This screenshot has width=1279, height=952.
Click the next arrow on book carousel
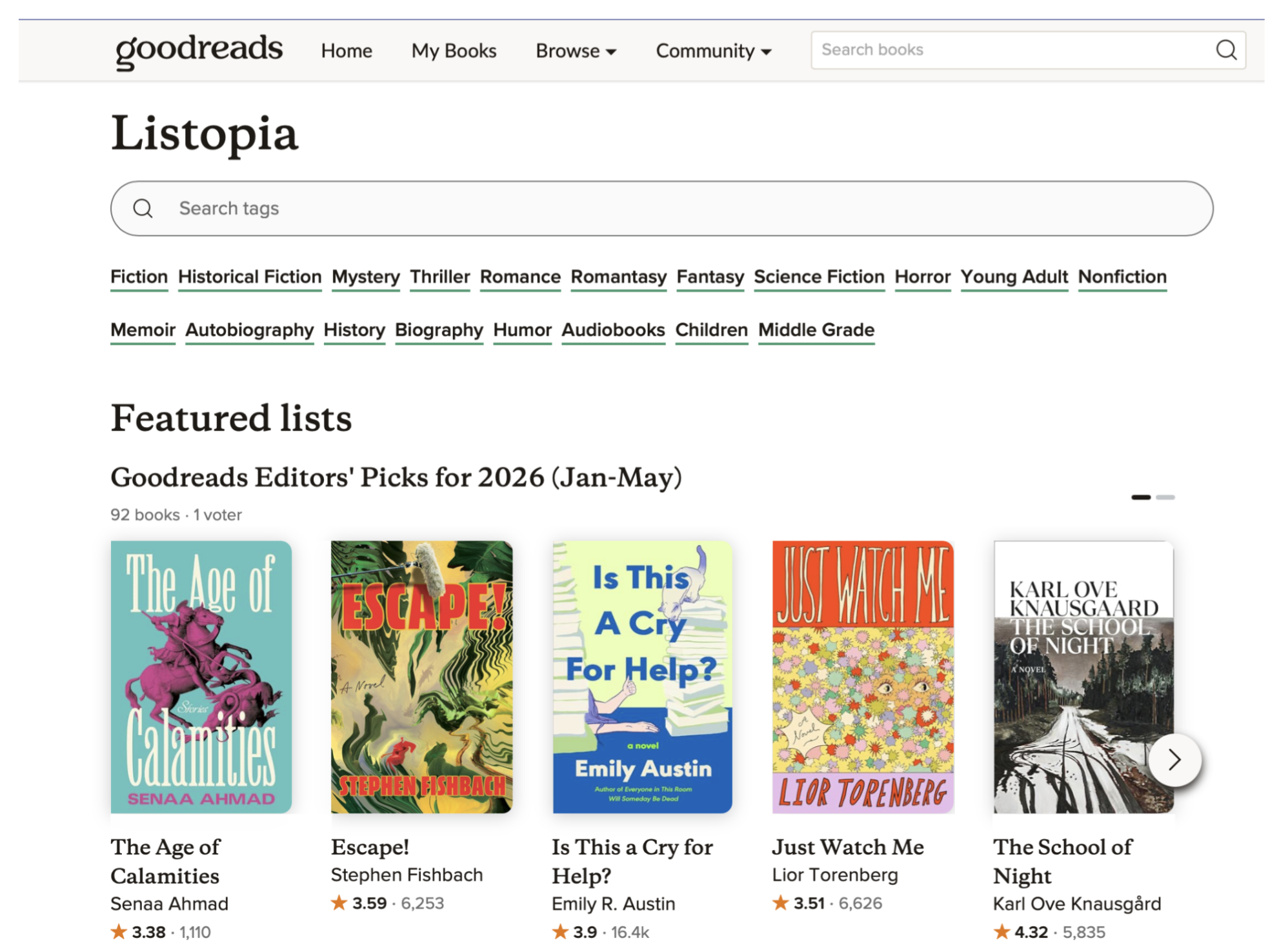1174,760
